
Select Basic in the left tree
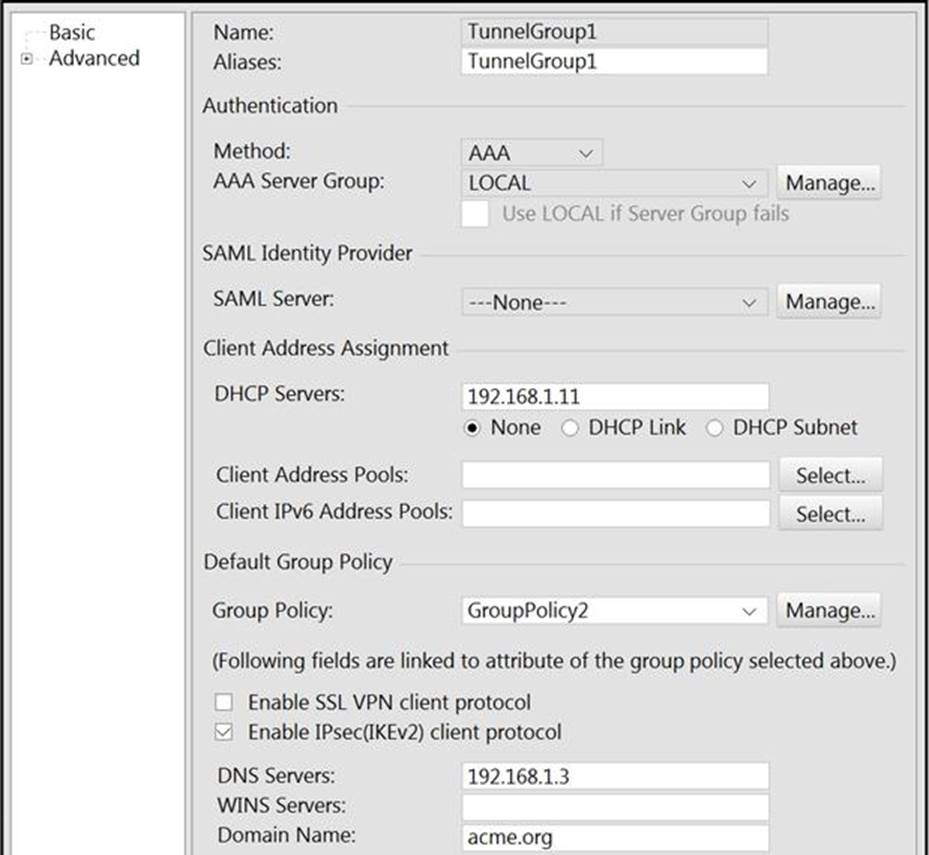pyautogui.click(x=72, y=32)
